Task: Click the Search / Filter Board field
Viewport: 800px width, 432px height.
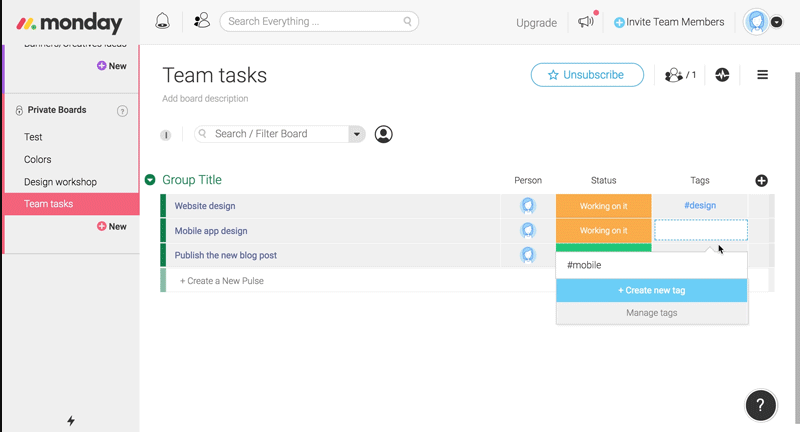Action: coord(271,134)
